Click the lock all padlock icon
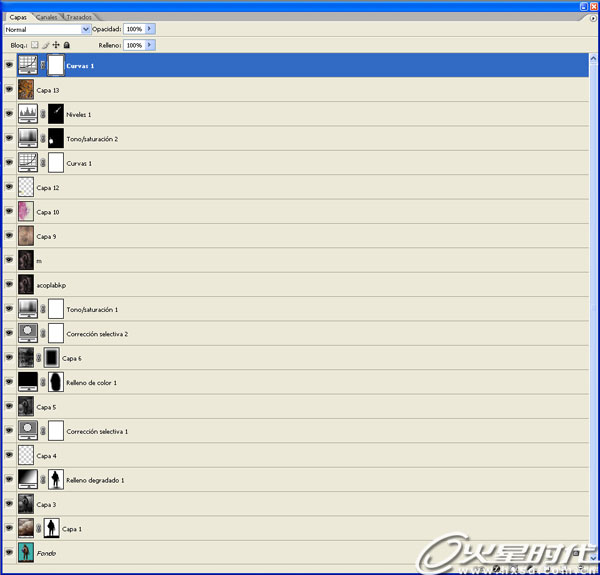The image size is (600, 575). tap(67, 45)
